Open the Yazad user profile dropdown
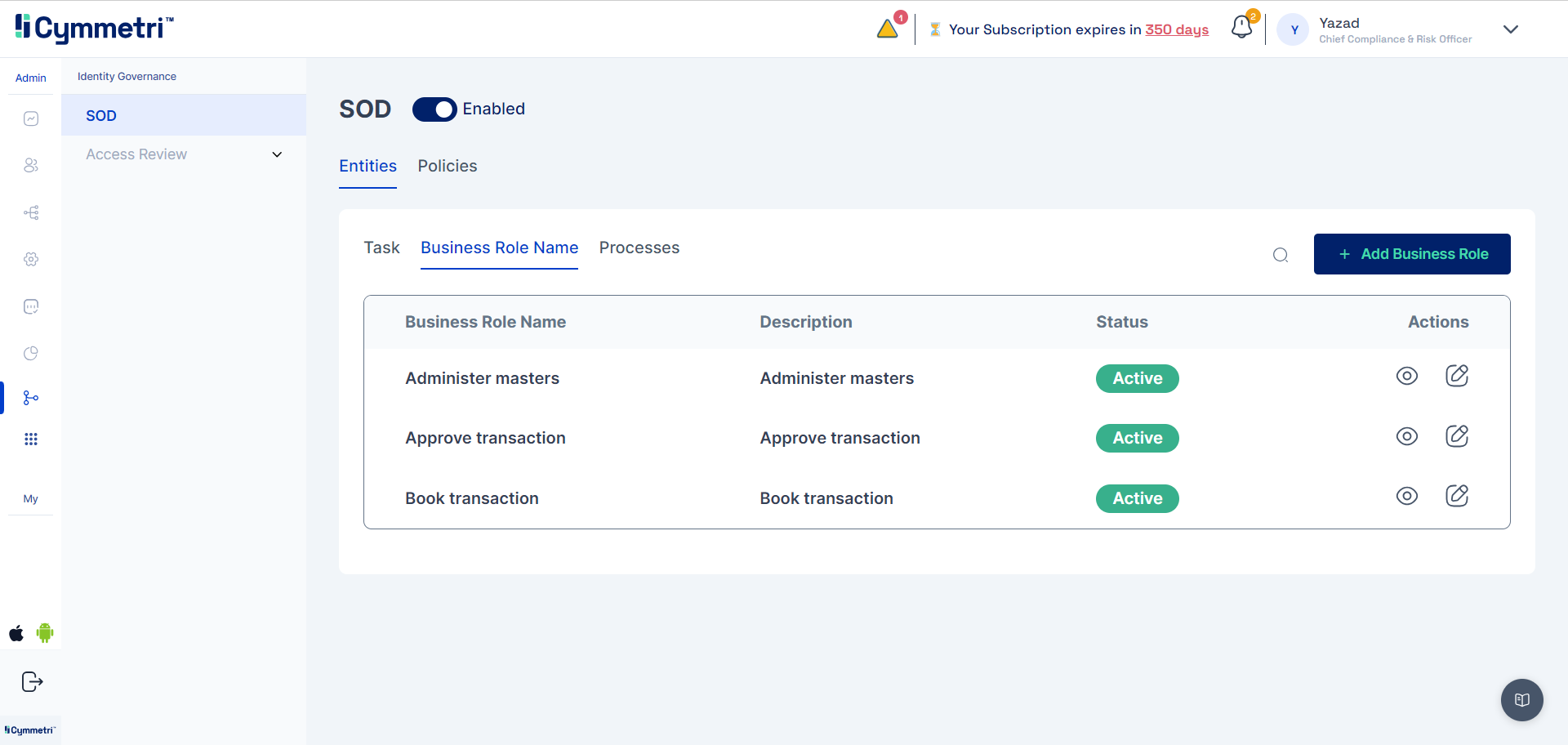Viewport: 1568px width, 745px height. coord(1510,29)
